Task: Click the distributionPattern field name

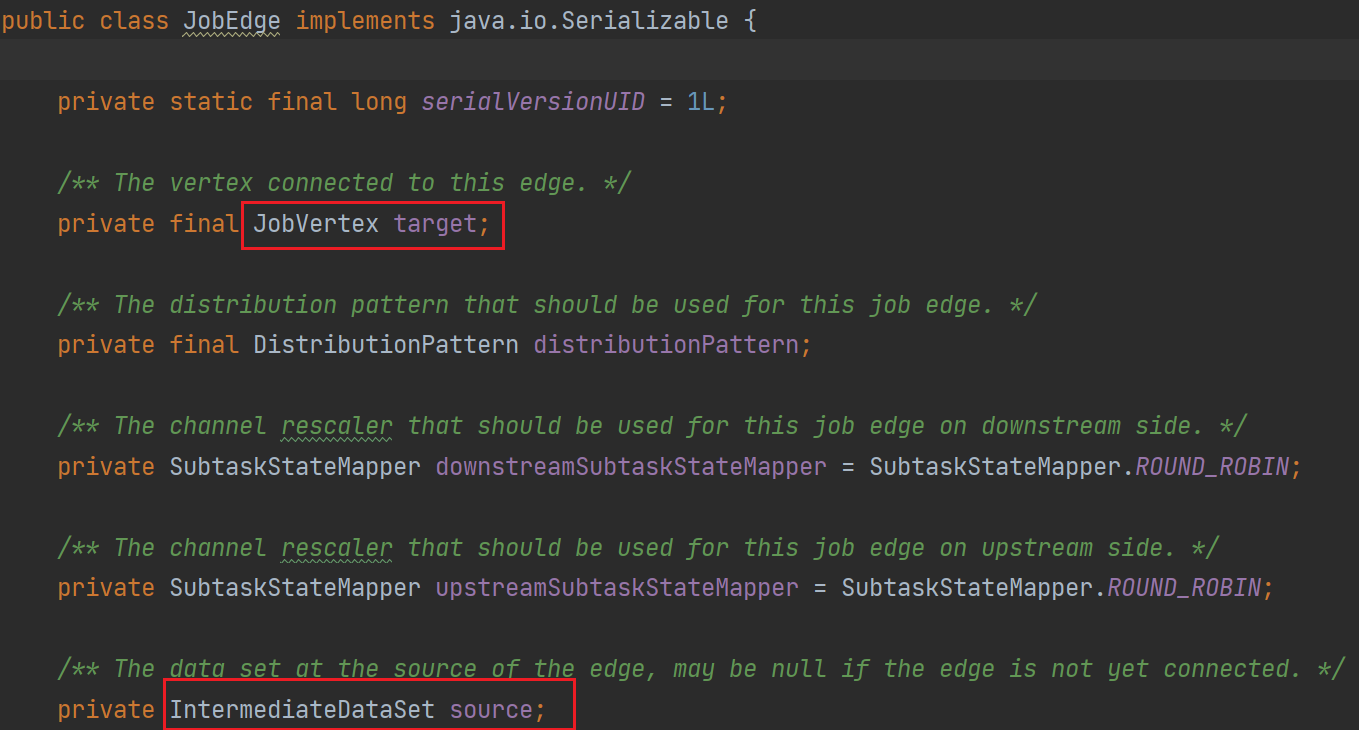Action: click(666, 345)
